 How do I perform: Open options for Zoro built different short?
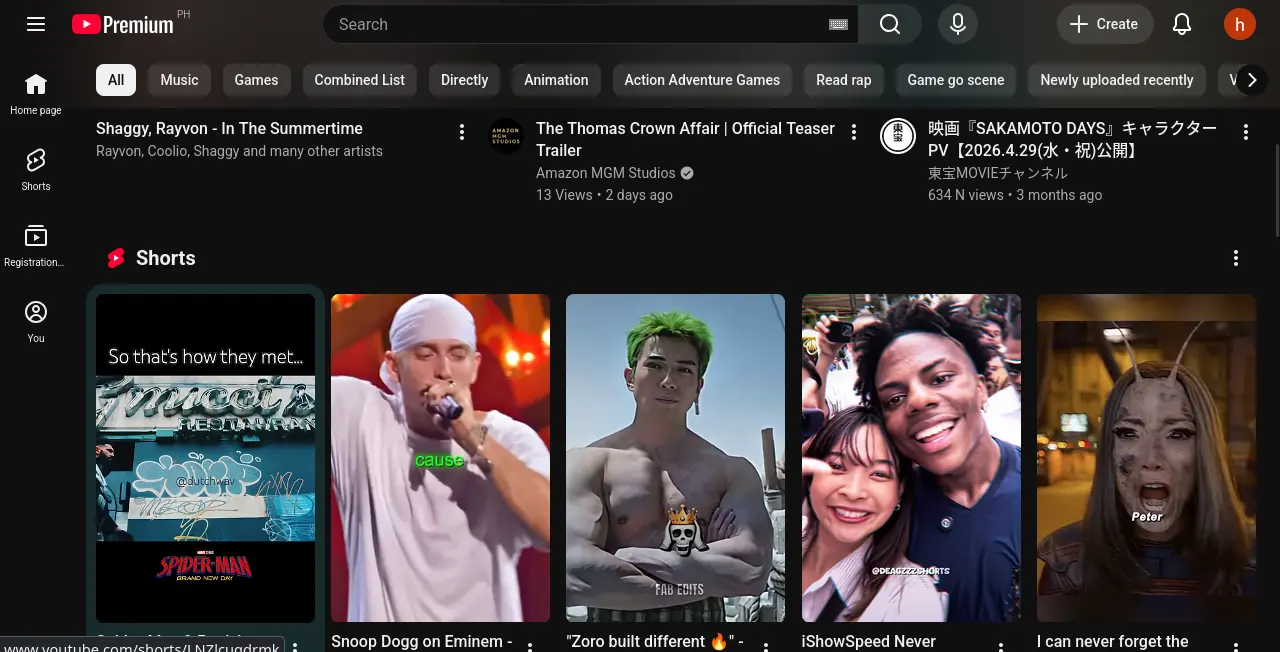[766, 647]
